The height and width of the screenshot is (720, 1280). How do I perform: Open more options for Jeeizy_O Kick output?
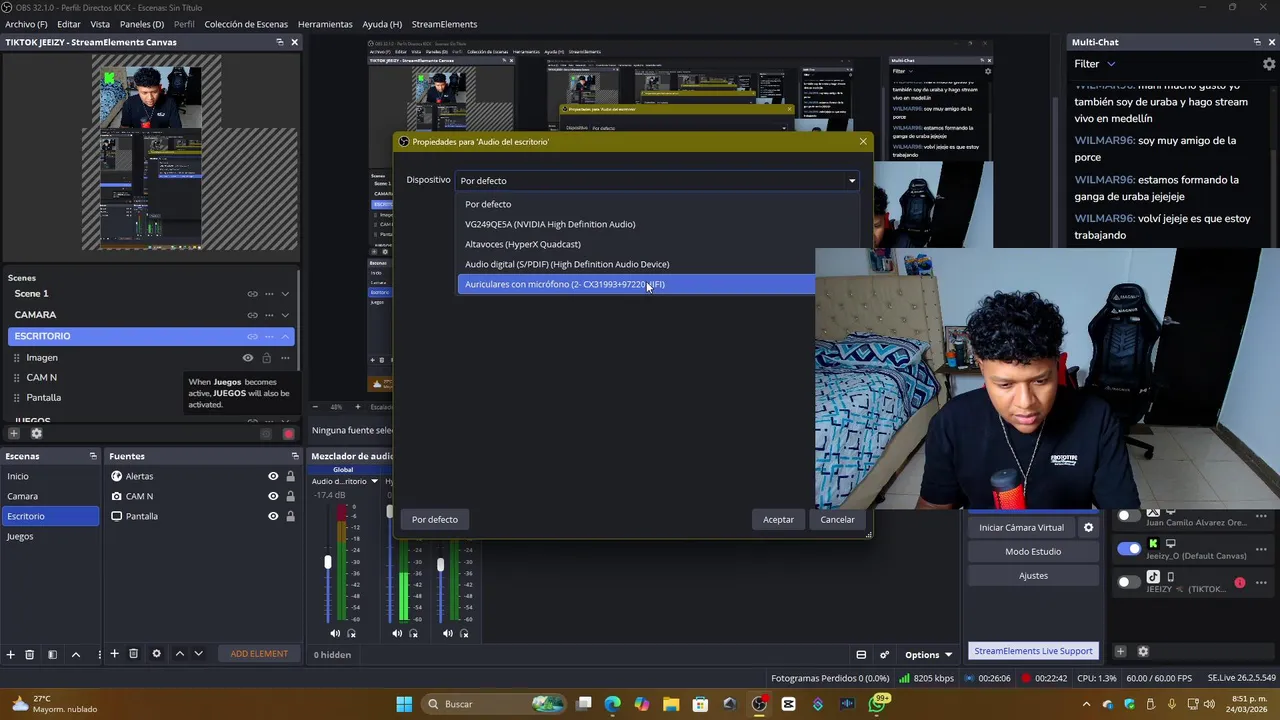(1261, 548)
